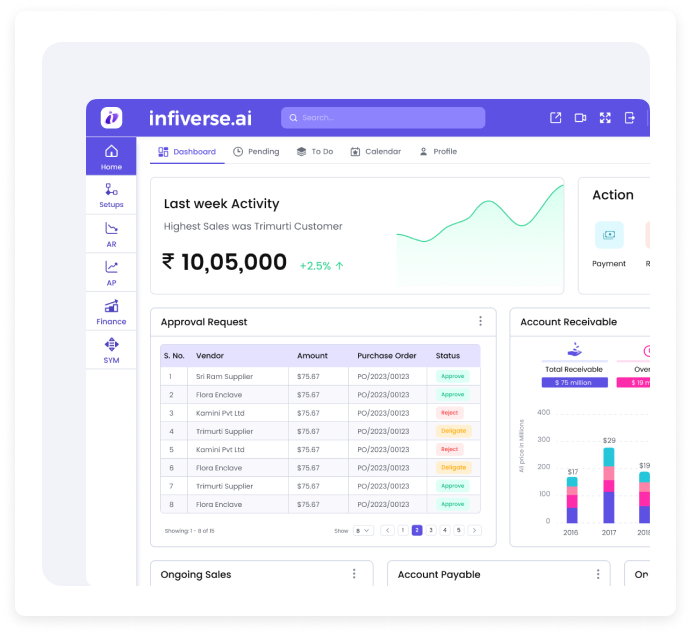
Task: Open the AP sidebar module
Action: 111,273
